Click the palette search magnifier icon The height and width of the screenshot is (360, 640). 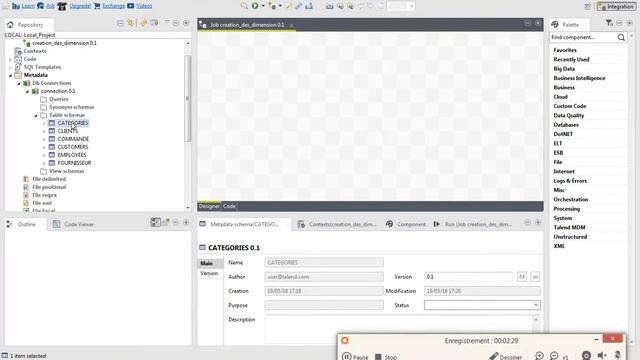pyautogui.click(x=621, y=37)
